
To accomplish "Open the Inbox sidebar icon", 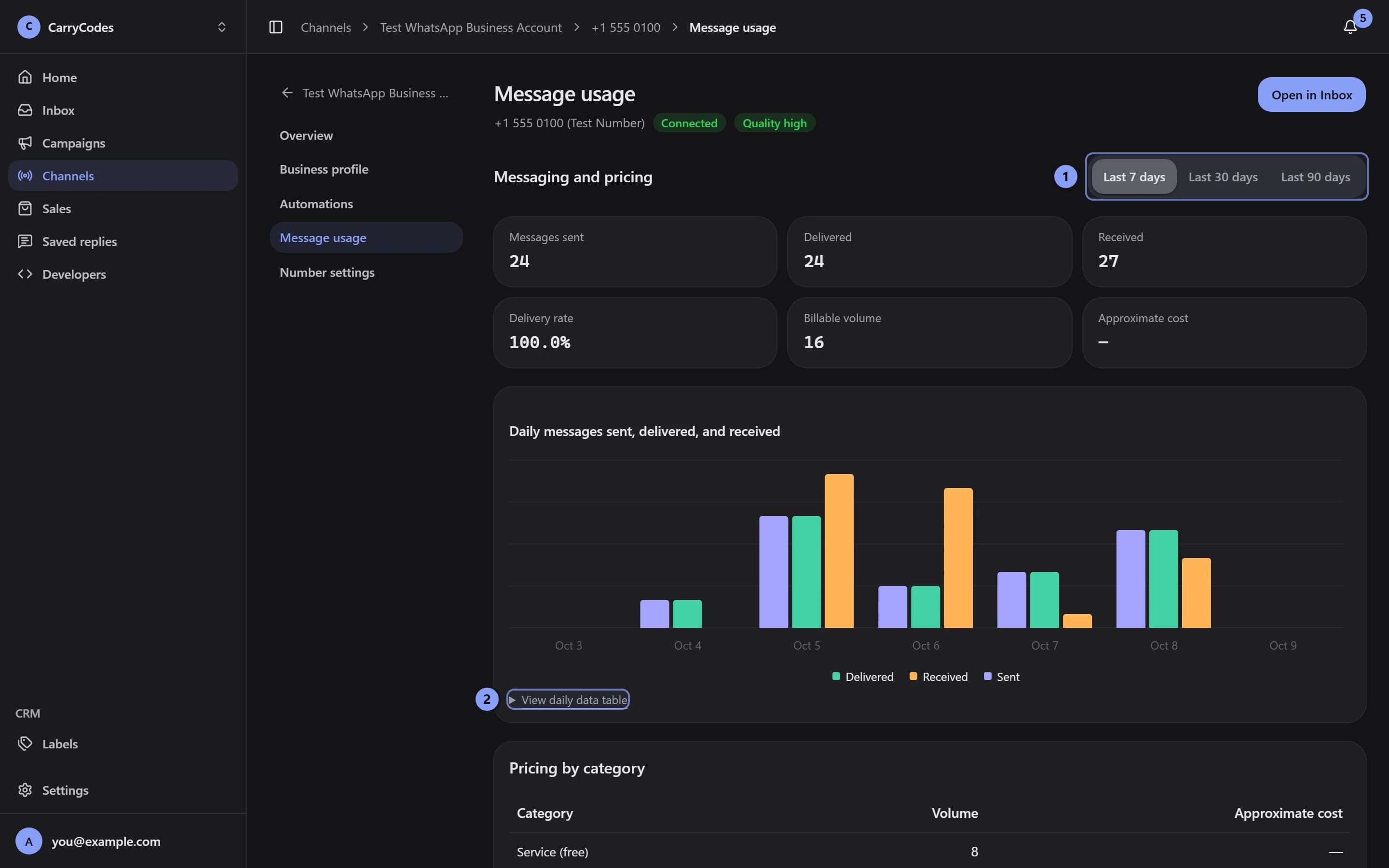I will 25,109.
